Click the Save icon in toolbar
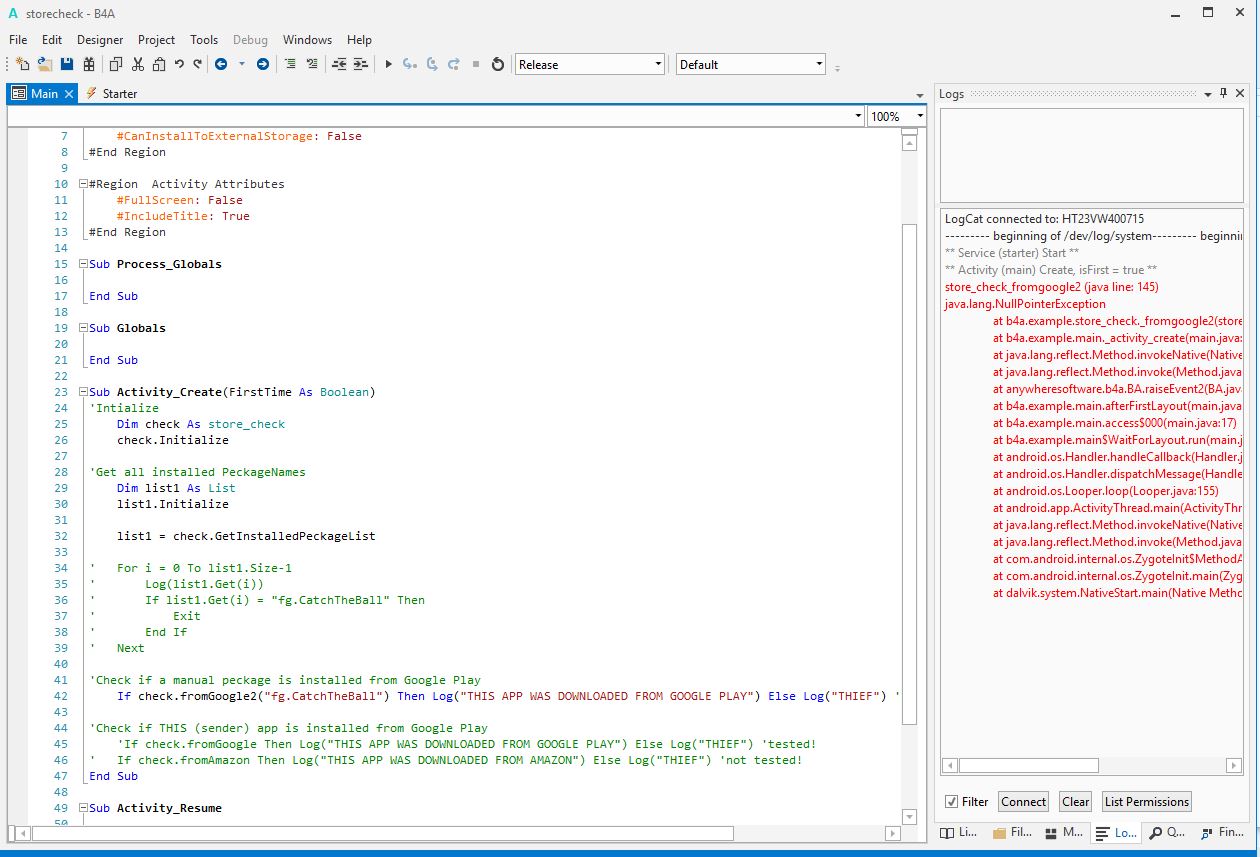This screenshot has width=1260, height=857. tap(67, 64)
